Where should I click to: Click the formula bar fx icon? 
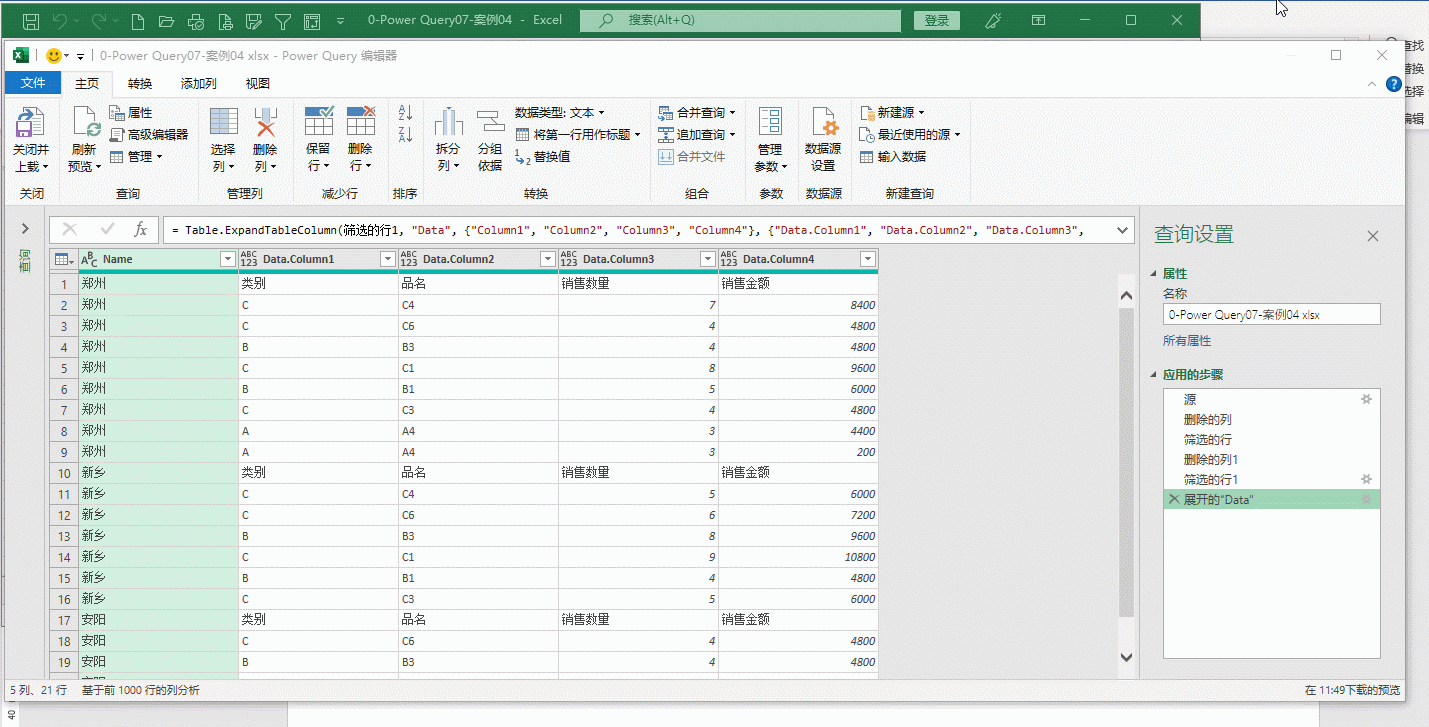pos(141,230)
